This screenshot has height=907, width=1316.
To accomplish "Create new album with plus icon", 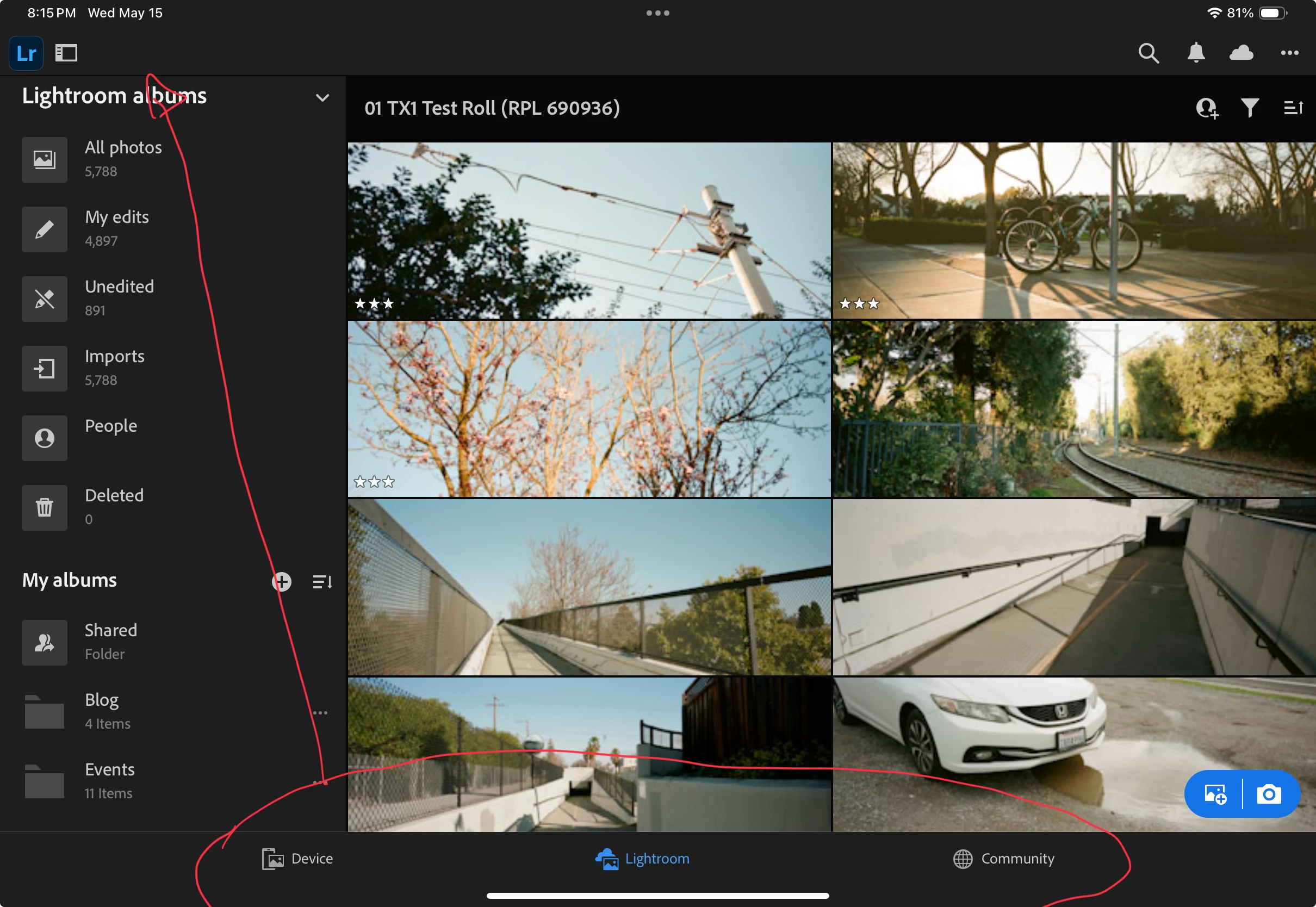I will point(282,581).
